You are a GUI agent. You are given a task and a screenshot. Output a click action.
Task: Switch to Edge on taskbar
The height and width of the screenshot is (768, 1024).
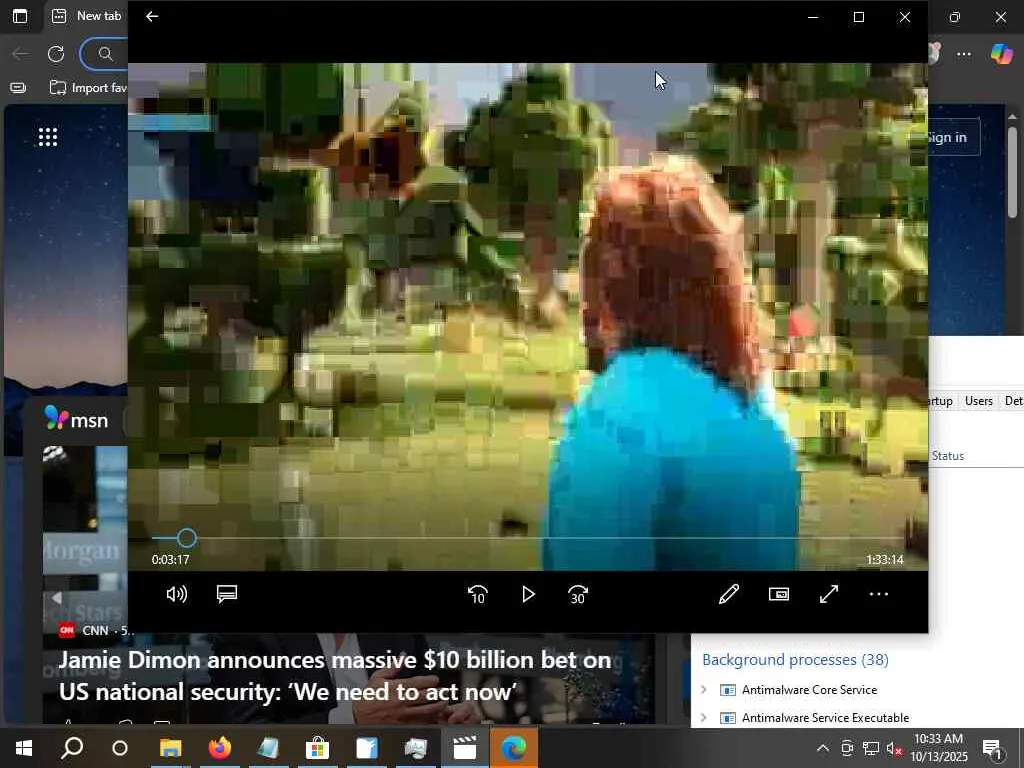[x=513, y=748]
